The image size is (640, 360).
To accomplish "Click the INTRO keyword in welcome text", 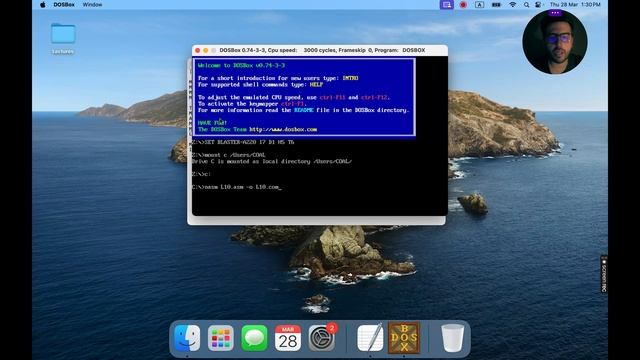I will click(350, 78).
